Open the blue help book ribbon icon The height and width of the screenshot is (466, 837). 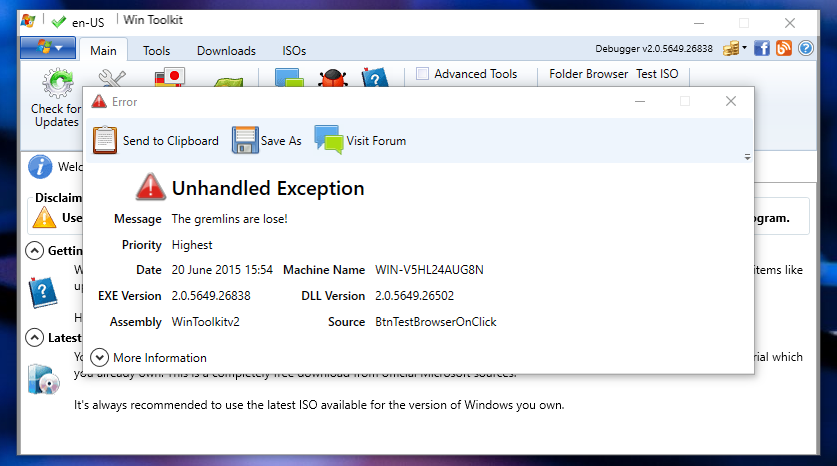coord(375,77)
